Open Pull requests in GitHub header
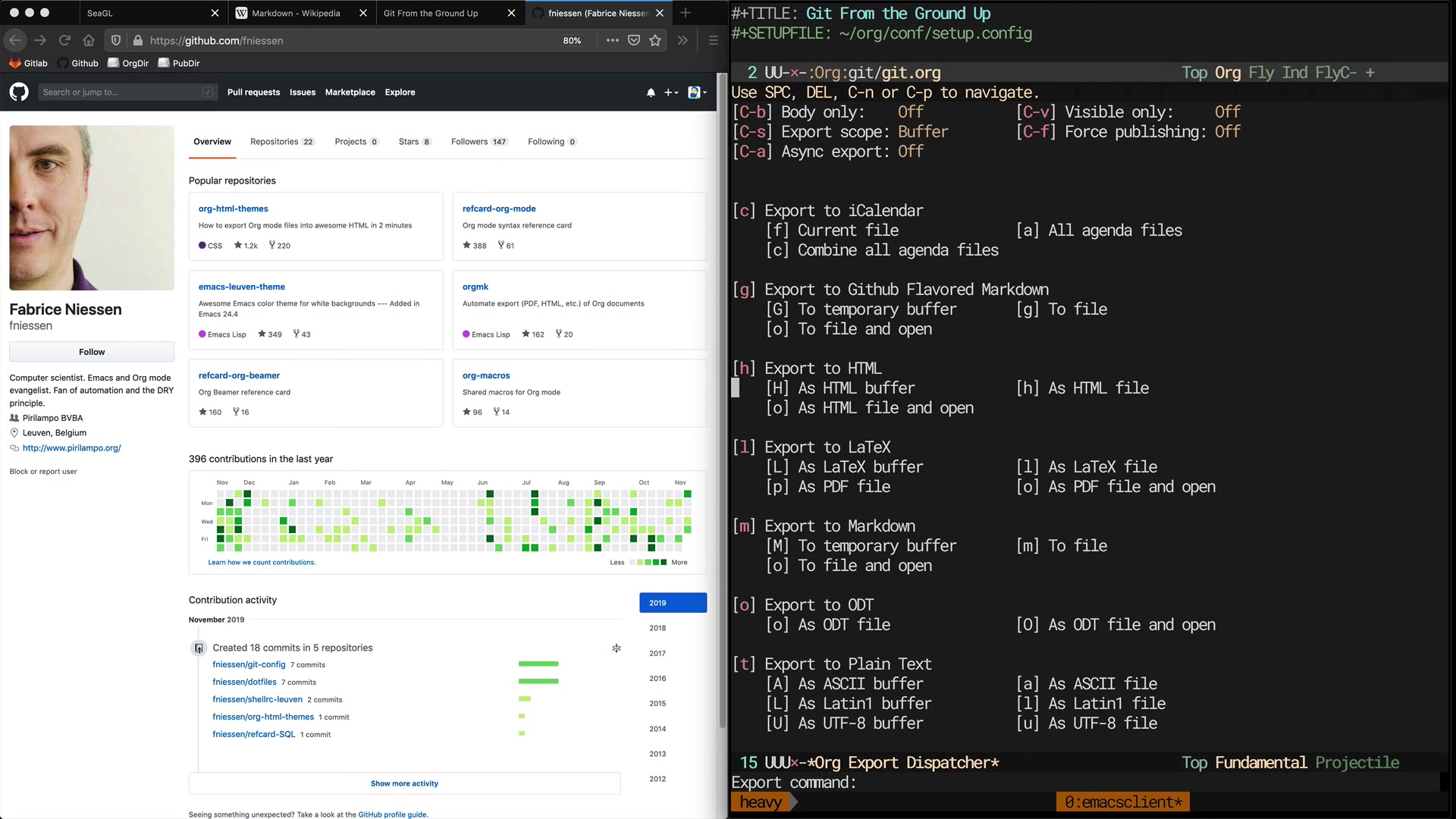The width and height of the screenshot is (1456, 819). [x=253, y=93]
